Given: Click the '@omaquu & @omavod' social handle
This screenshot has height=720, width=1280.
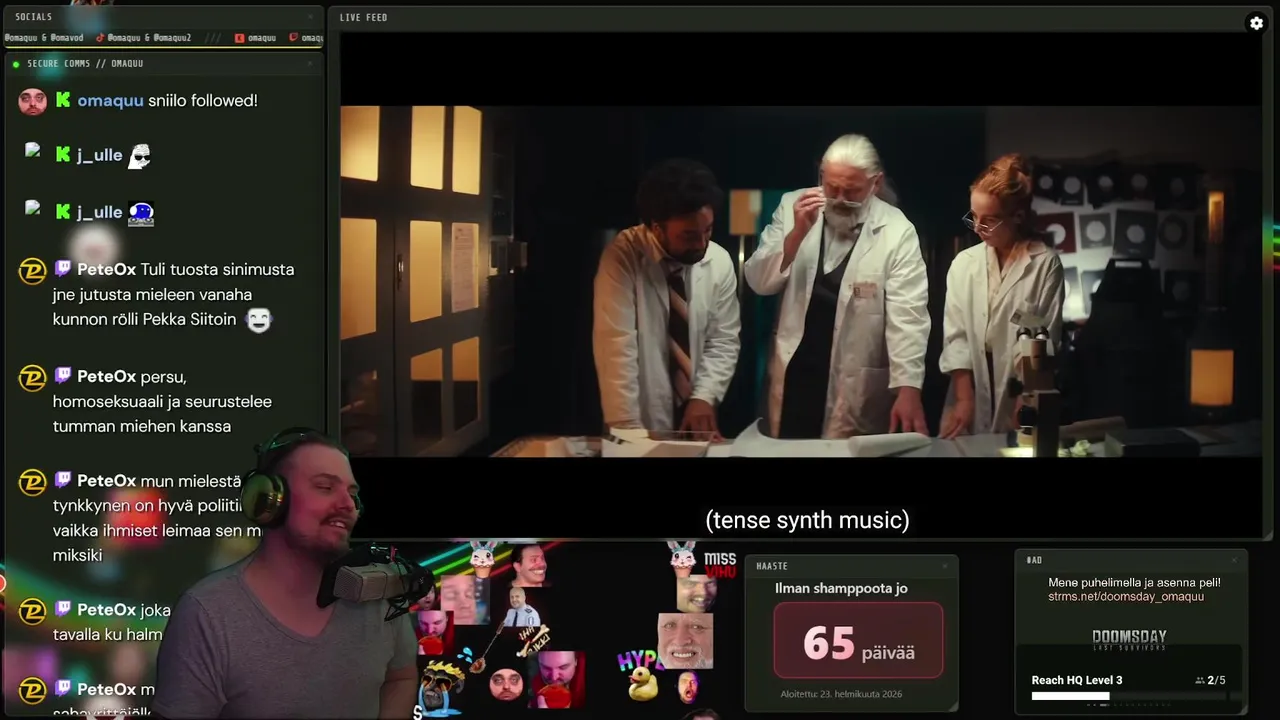Looking at the screenshot, I should [44, 38].
